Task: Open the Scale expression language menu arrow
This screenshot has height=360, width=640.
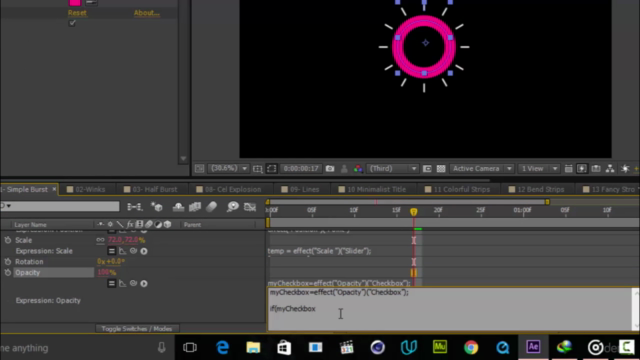Action: [x=144, y=251]
